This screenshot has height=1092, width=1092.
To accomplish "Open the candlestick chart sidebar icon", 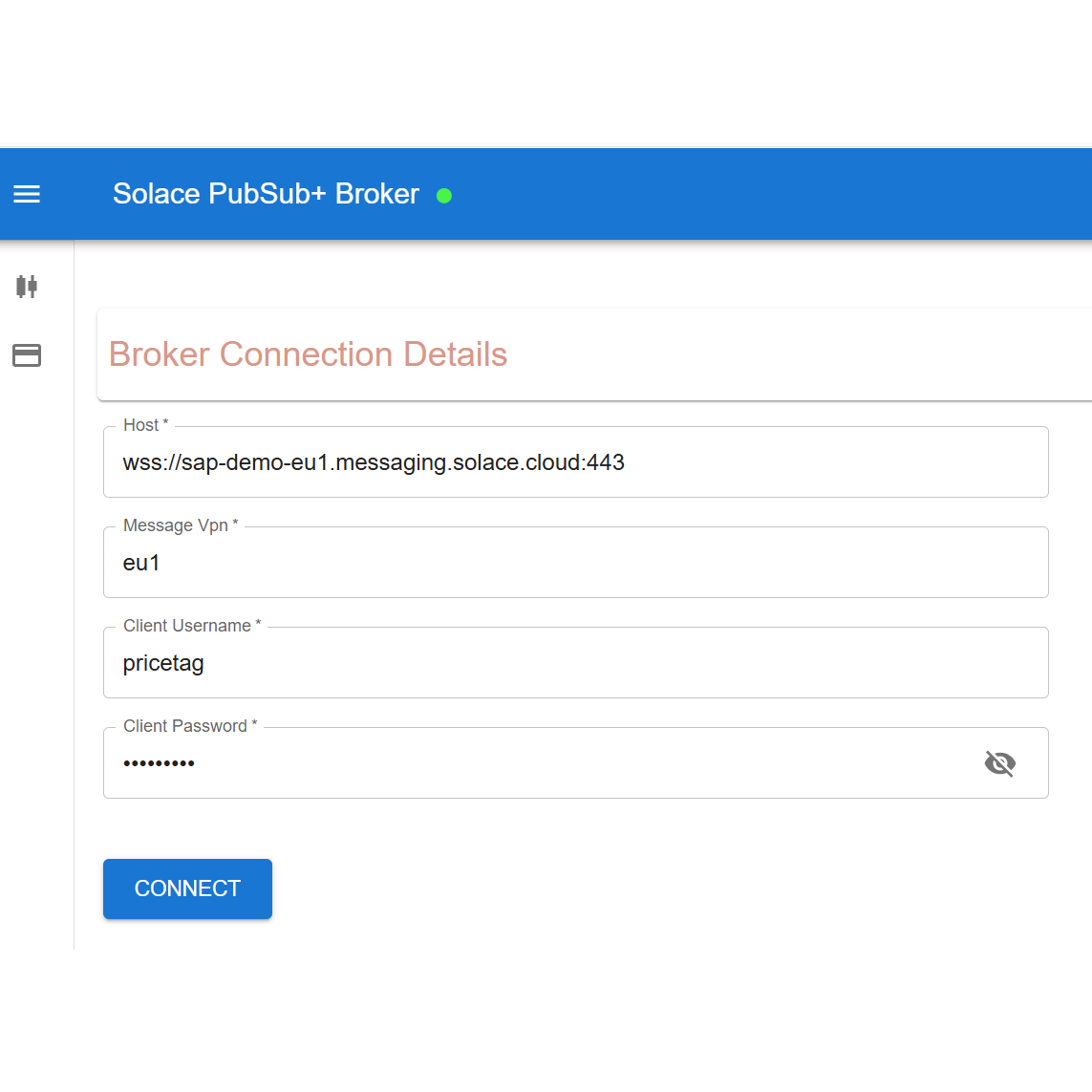I will [27, 287].
